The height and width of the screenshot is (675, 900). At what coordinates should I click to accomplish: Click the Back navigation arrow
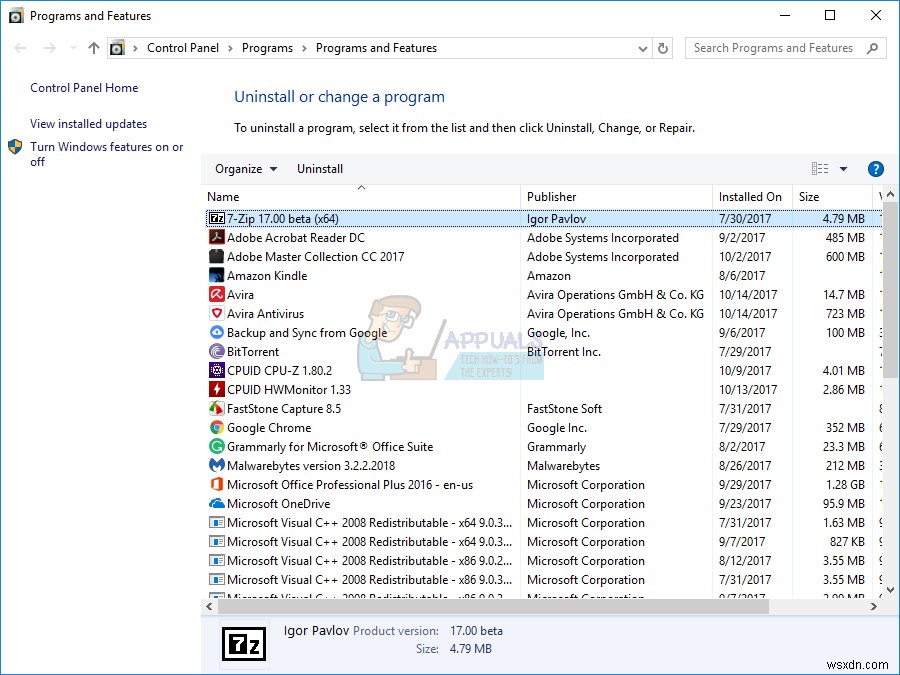[x=20, y=48]
